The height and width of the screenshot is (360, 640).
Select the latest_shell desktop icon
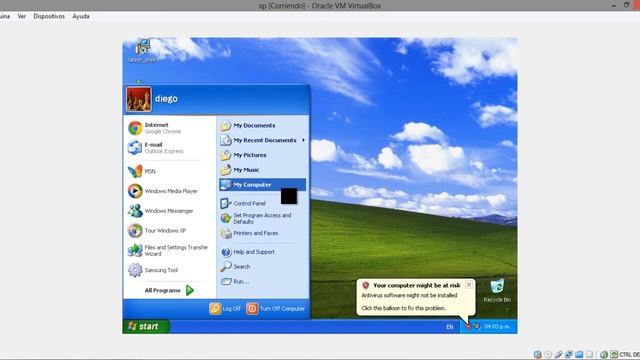pos(142,51)
